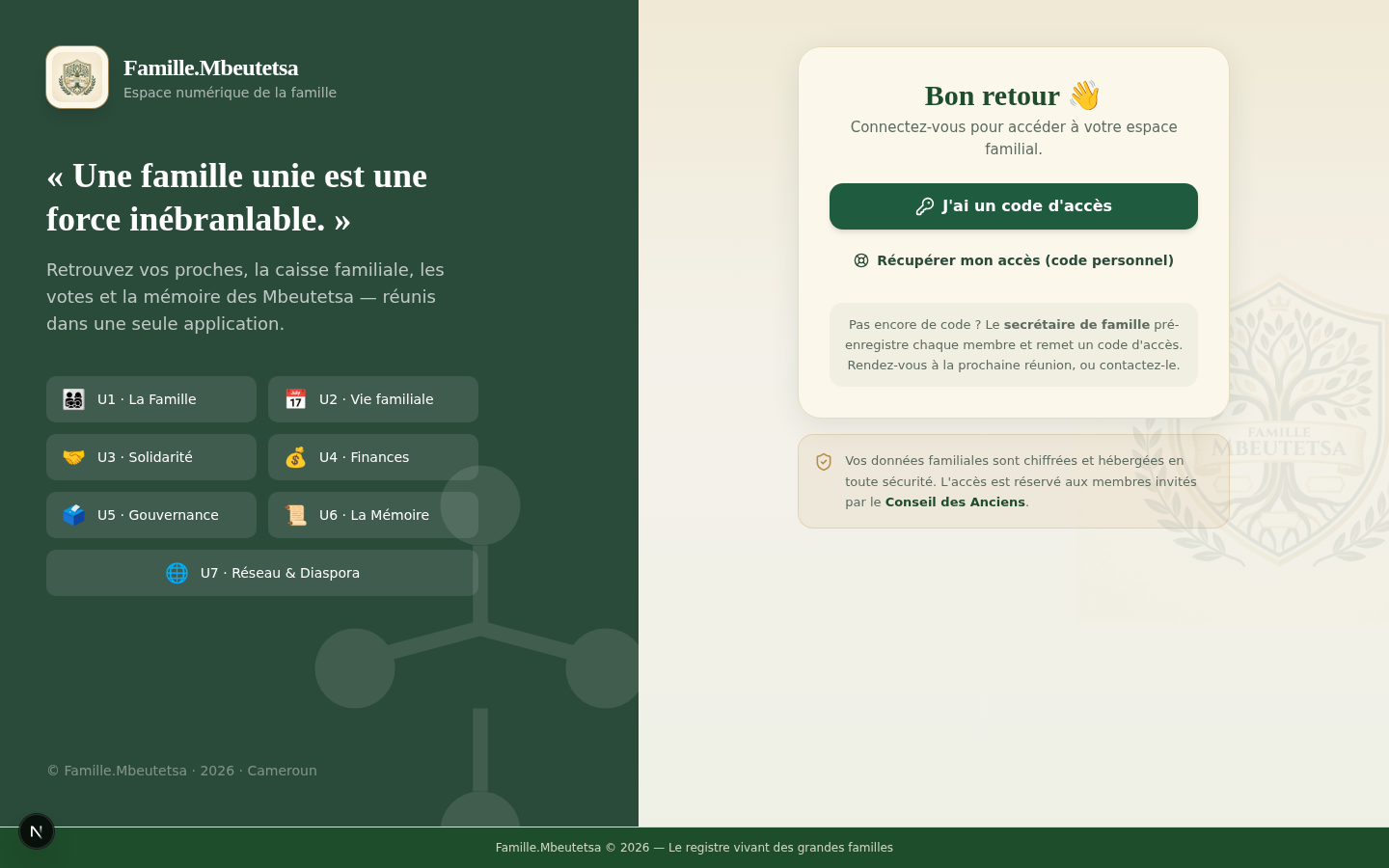Click the scroll icon in U6 tile

(295, 515)
